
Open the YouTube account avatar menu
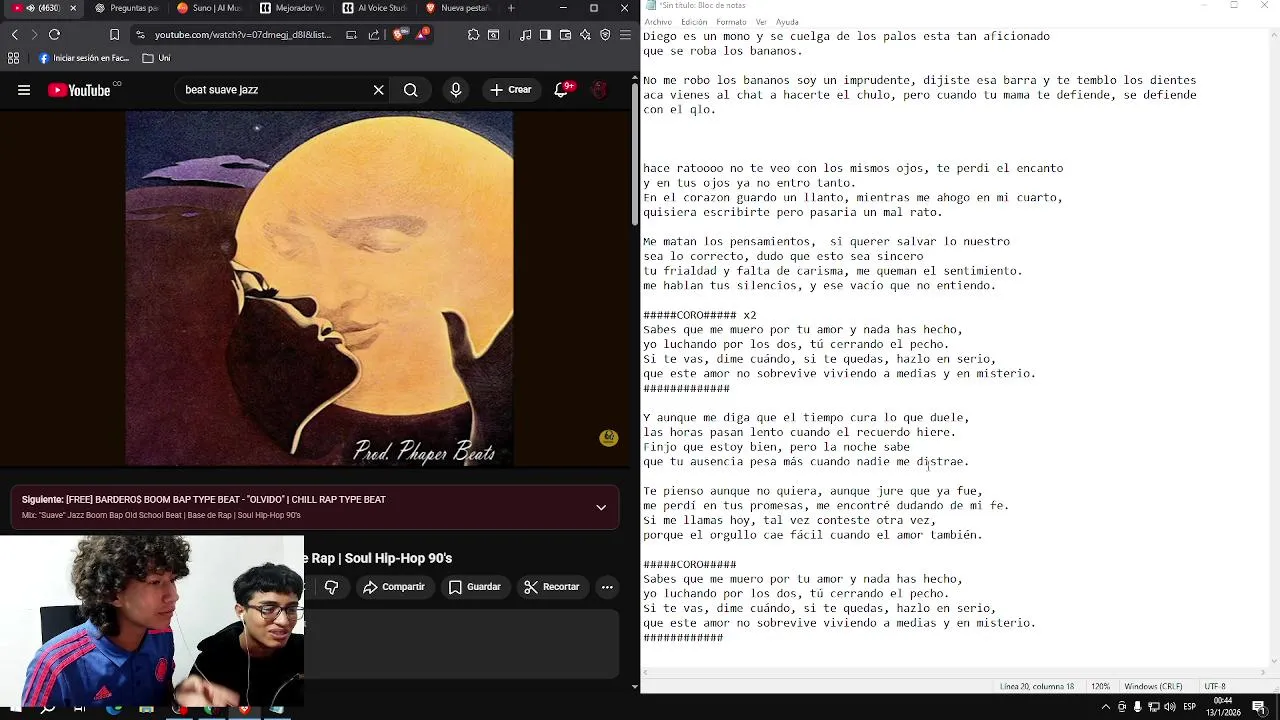point(599,90)
